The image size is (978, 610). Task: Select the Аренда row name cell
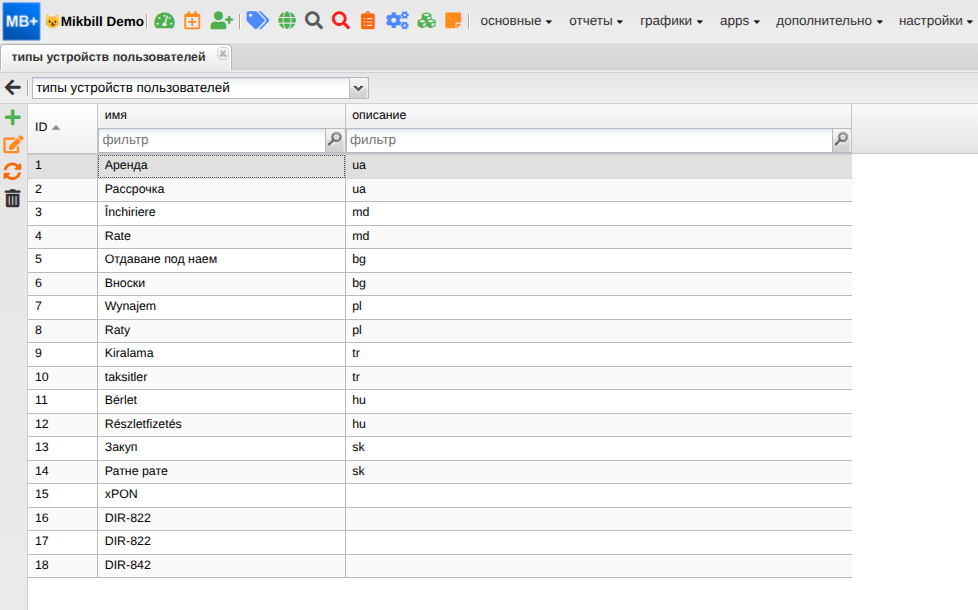point(221,165)
